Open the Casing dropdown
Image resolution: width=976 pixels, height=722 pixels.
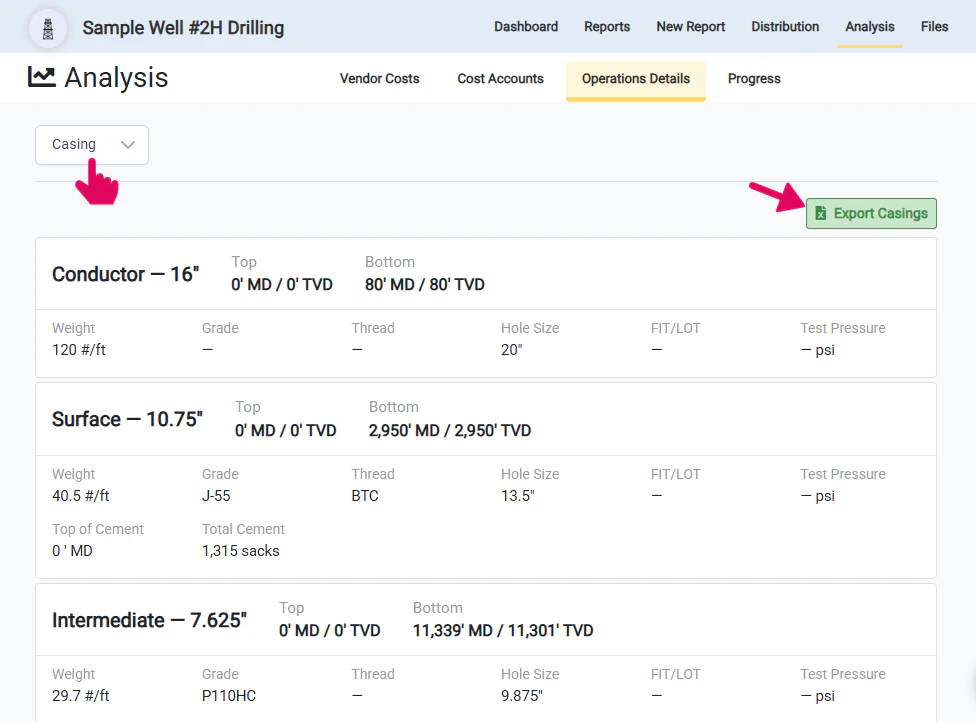tap(91, 145)
